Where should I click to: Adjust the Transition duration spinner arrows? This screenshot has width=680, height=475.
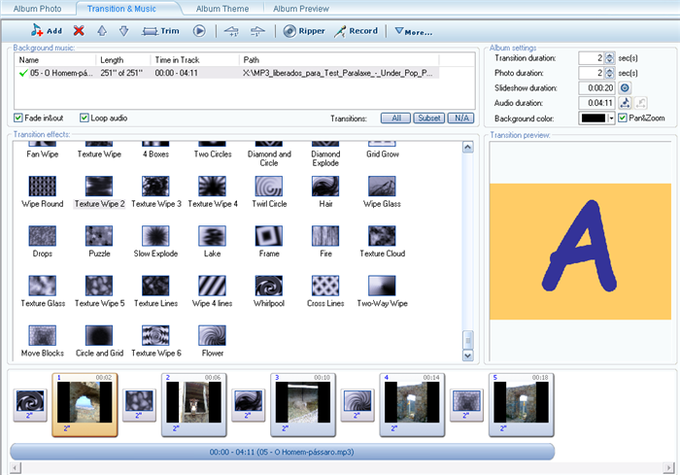coord(609,58)
